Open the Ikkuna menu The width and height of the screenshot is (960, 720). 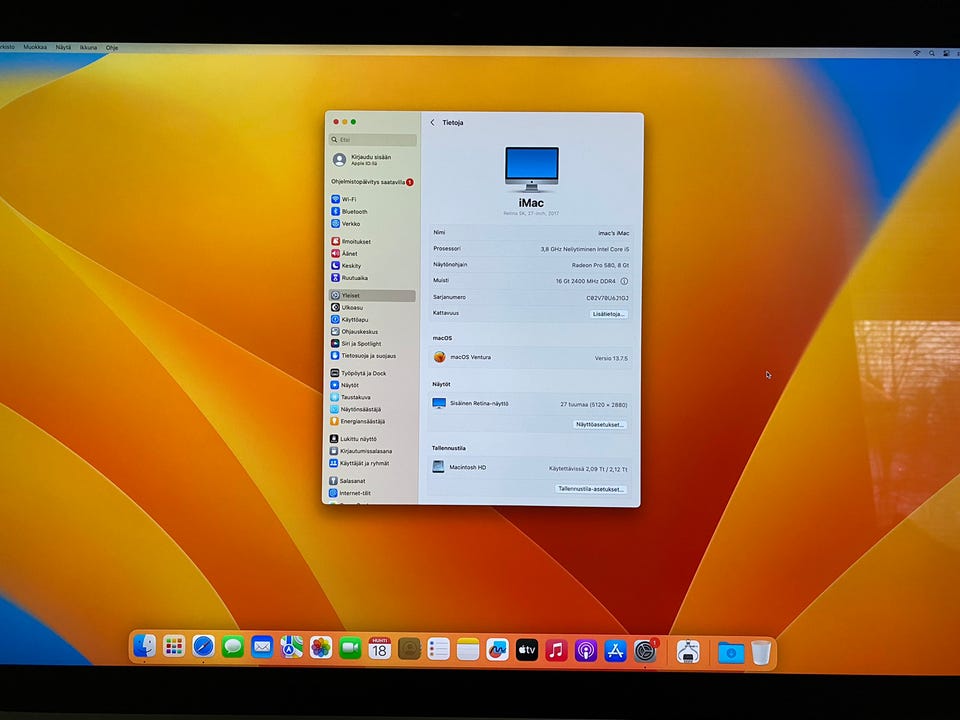[x=88, y=47]
